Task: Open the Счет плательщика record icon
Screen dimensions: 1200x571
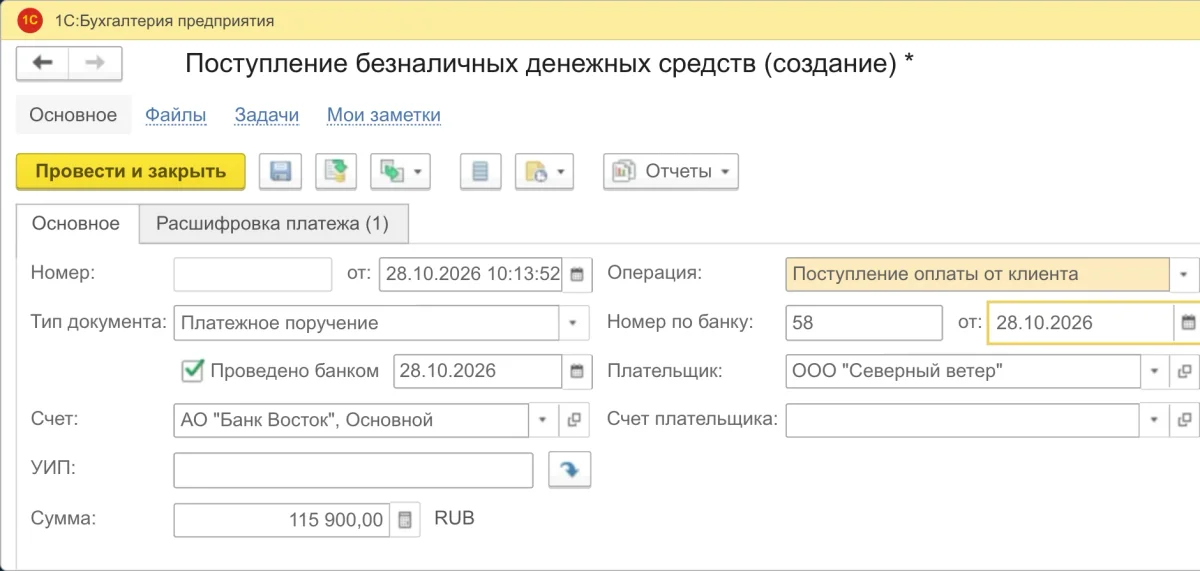Action: coord(1184,420)
